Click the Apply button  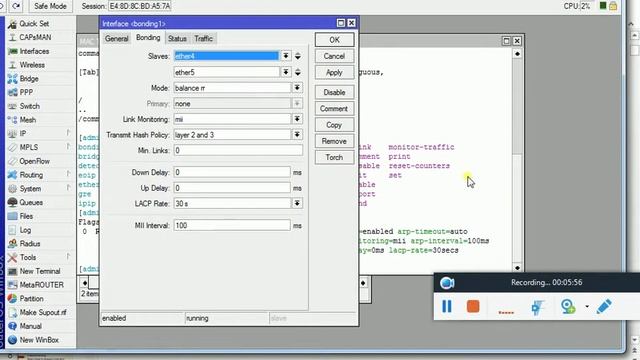[334, 72]
